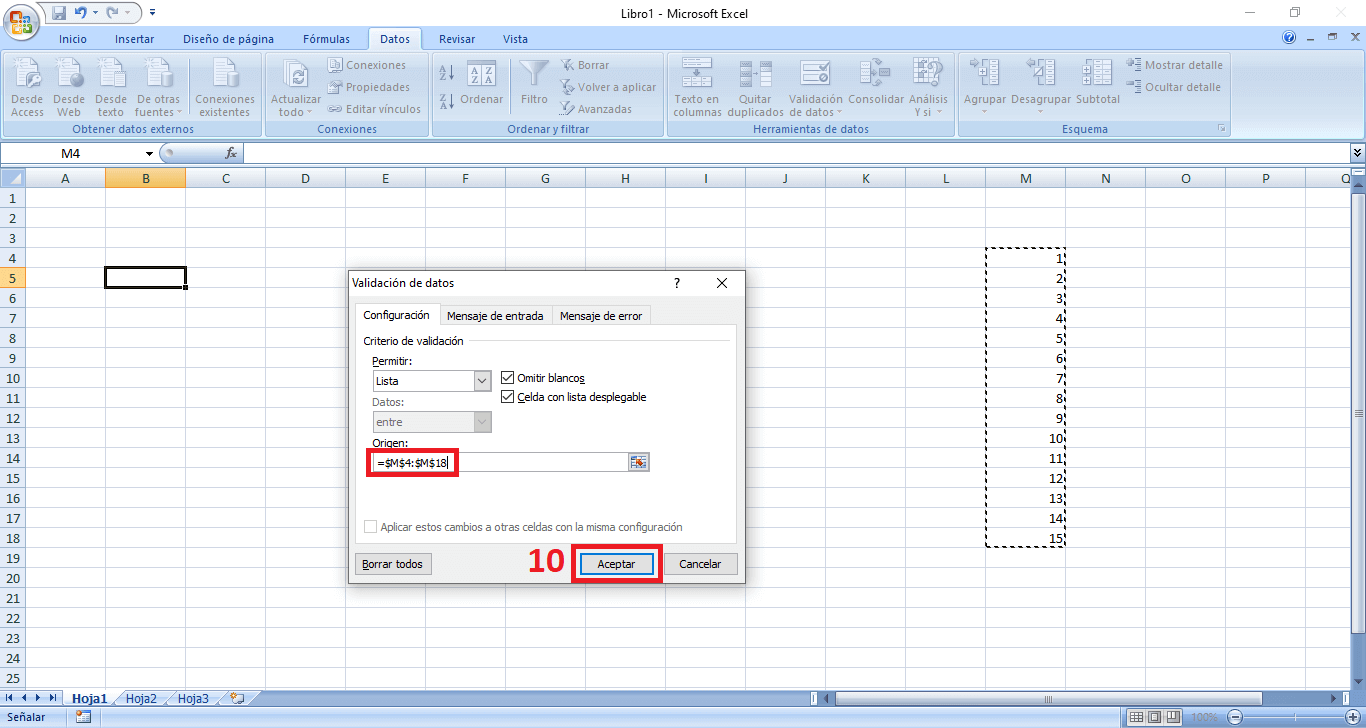Click Mostrar detalle

1175,65
